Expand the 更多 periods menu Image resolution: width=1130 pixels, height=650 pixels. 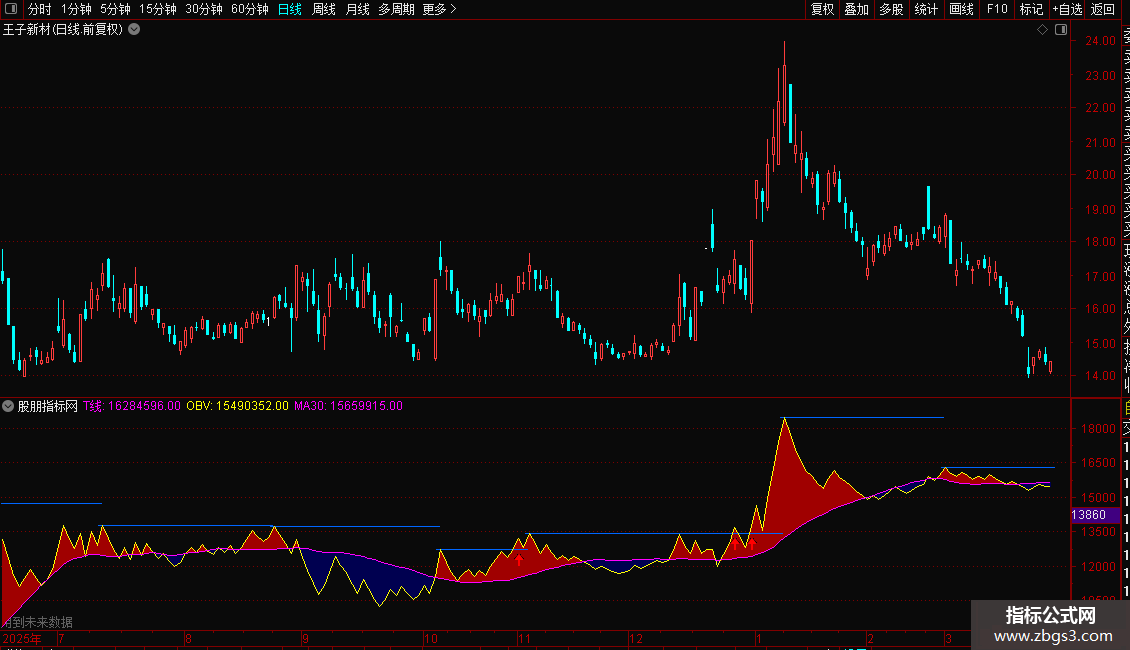(440, 9)
